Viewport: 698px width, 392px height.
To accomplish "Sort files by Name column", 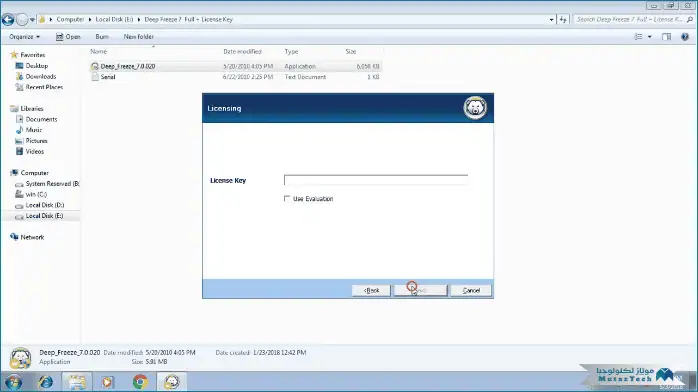I will tap(98, 52).
